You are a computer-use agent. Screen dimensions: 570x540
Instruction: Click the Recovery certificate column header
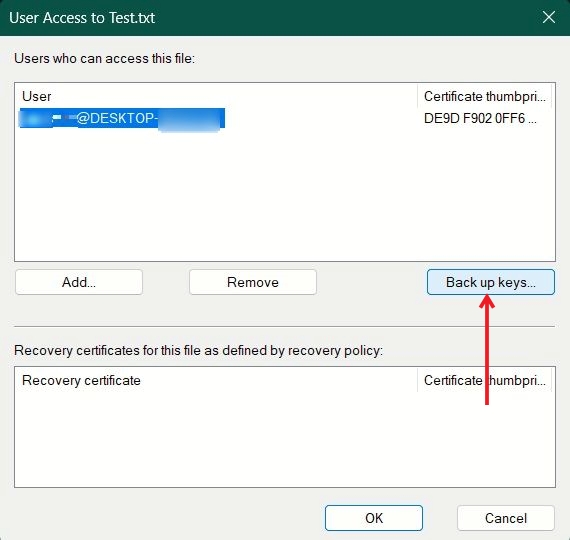point(216,380)
